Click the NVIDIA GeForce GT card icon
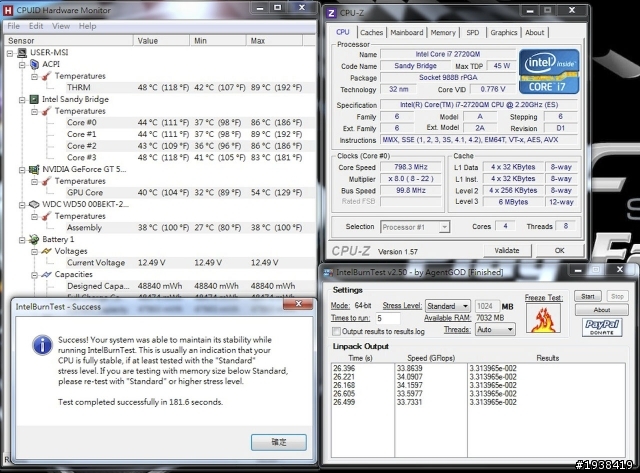Screen dimensions: 640x473 point(34,169)
